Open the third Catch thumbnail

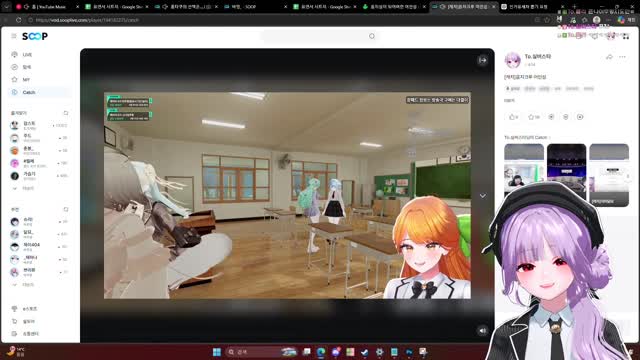point(609,175)
